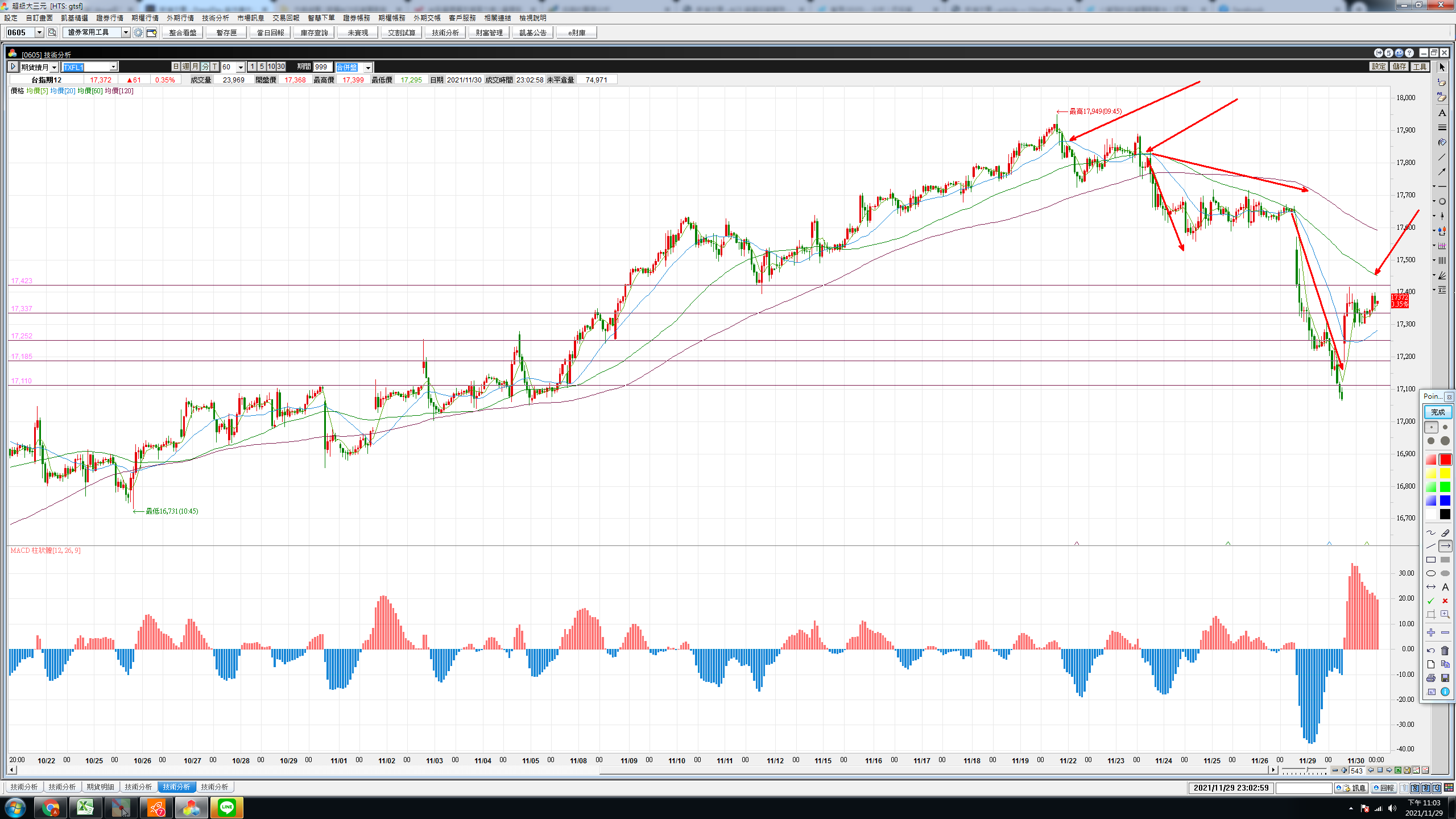Viewport: 1456px width, 819px height.
Task: Open the 合併盤 session dropdown
Action: pos(368,67)
